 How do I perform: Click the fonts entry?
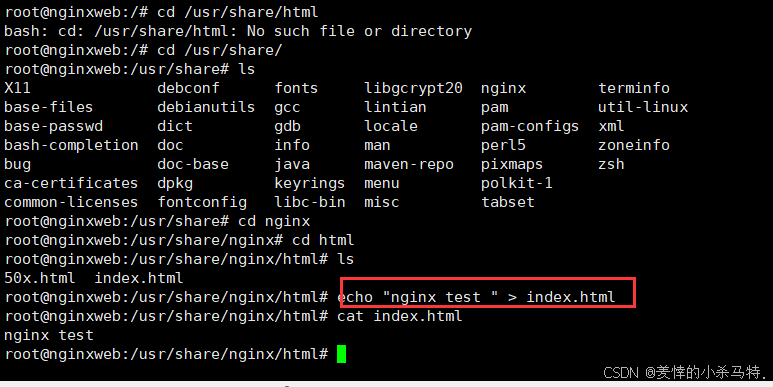point(296,88)
